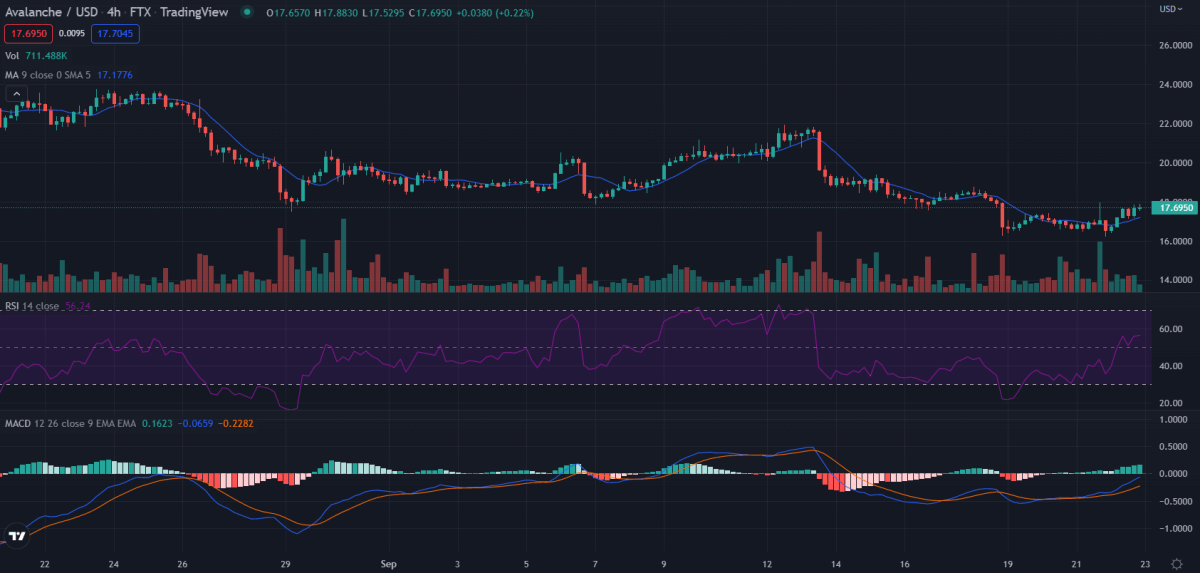Click the TradingView logo icon

17,535
